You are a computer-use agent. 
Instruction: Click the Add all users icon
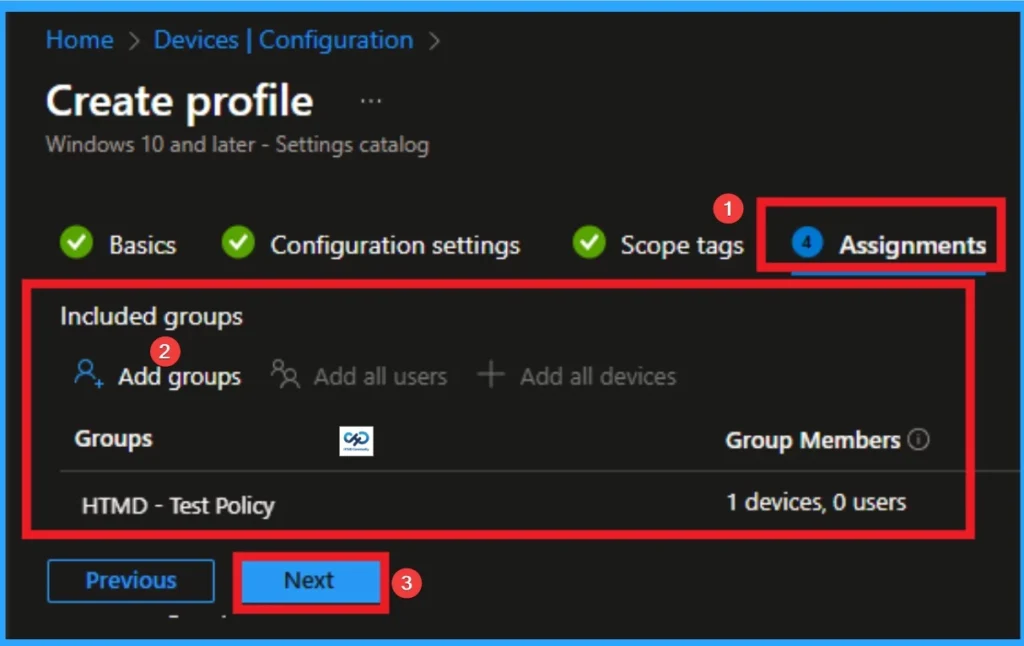(284, 373)
